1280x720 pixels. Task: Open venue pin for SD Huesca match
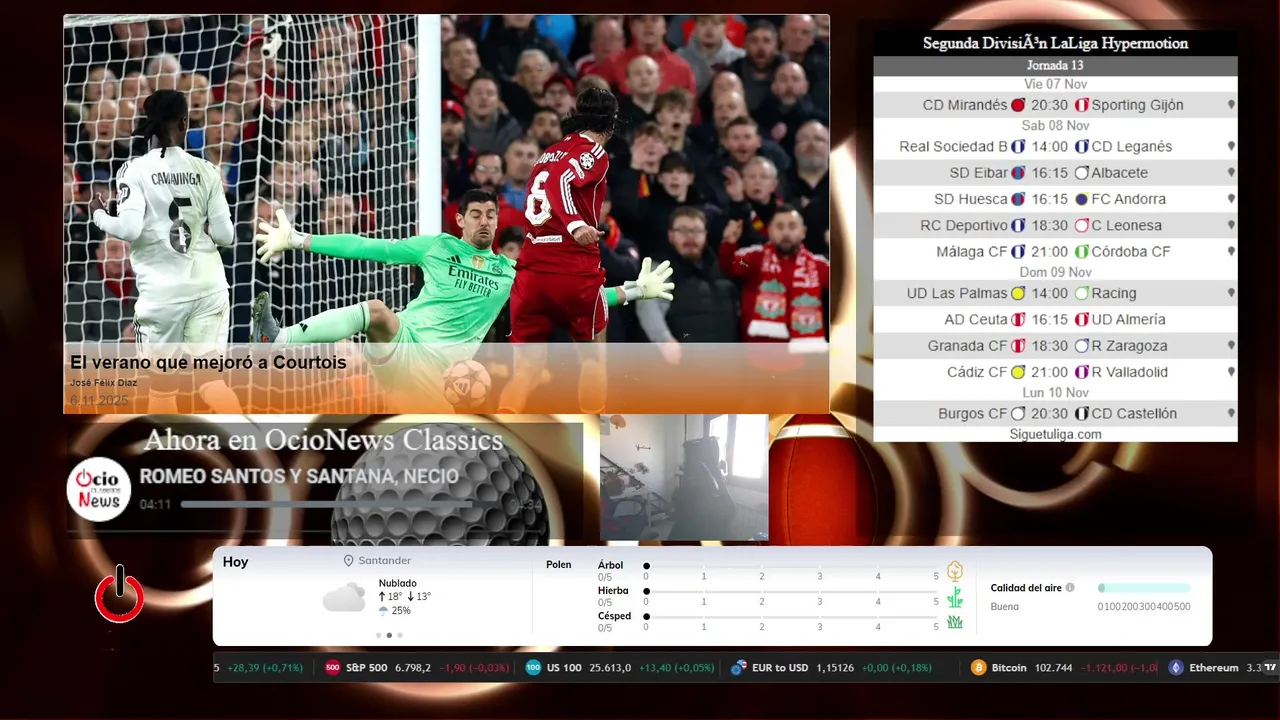[1231, 199]
